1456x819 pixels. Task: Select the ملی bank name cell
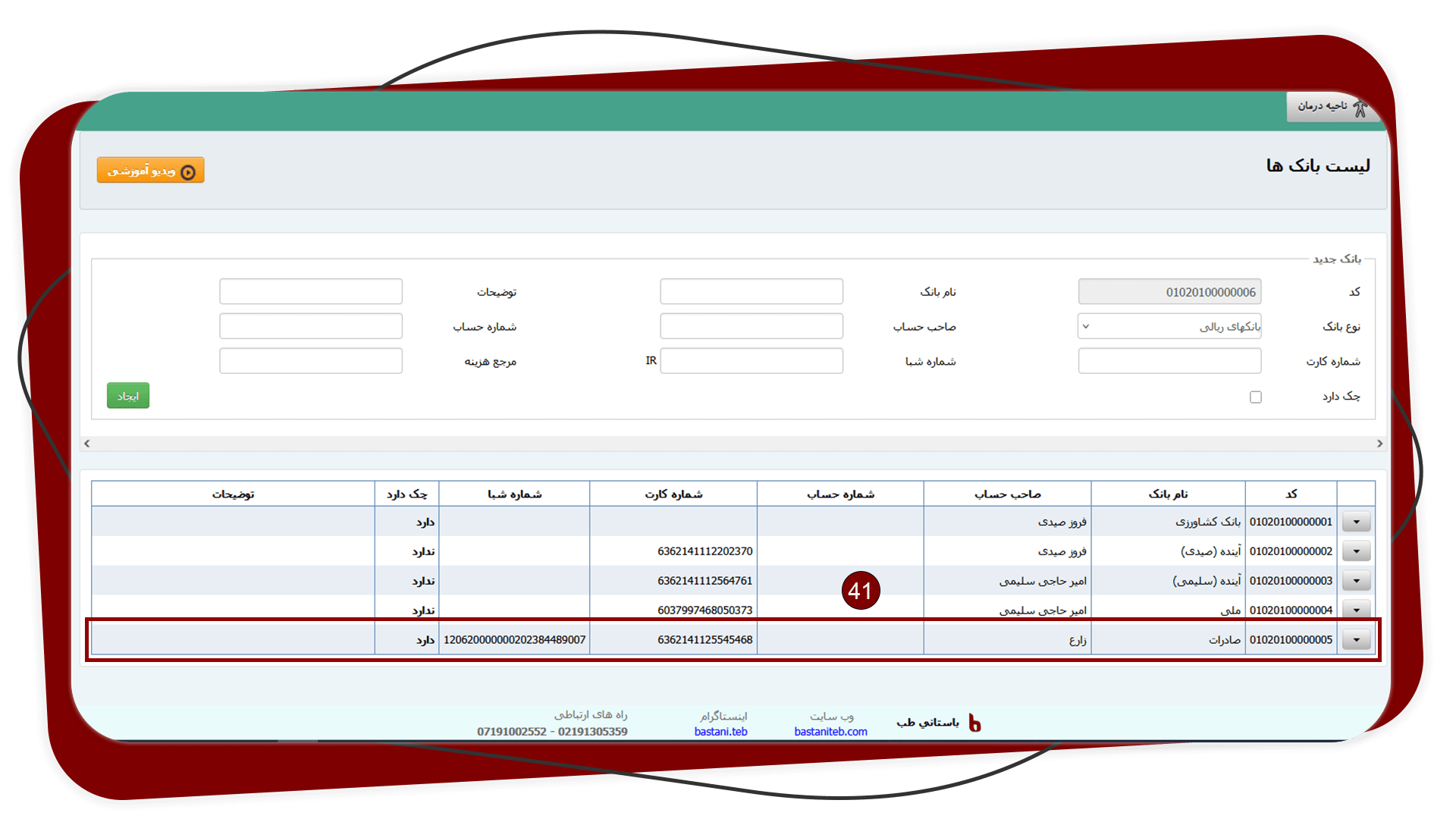pos(1168,610)
